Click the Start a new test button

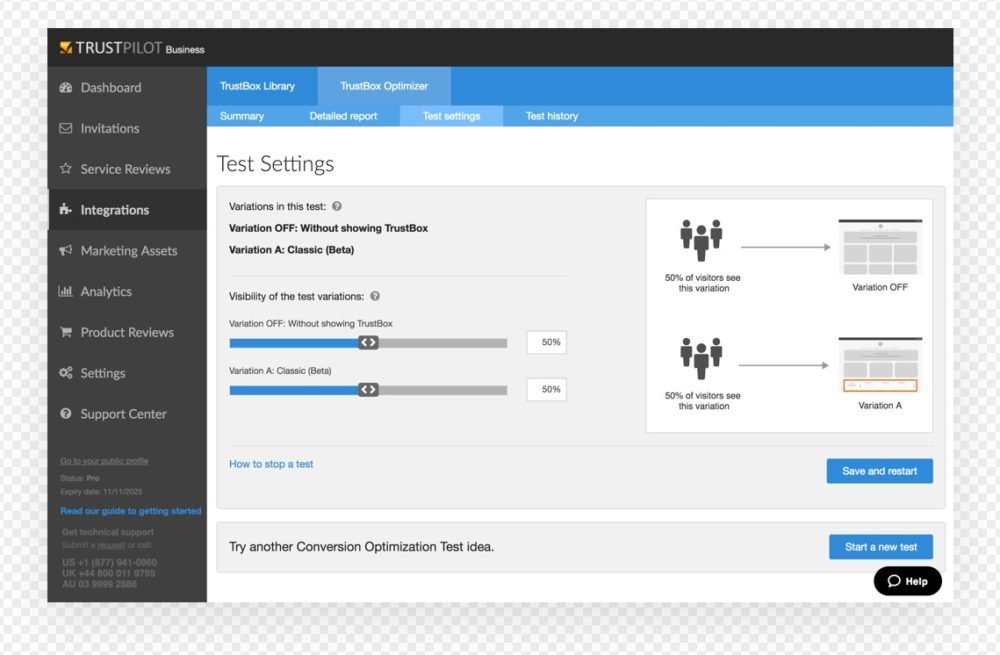880,547
